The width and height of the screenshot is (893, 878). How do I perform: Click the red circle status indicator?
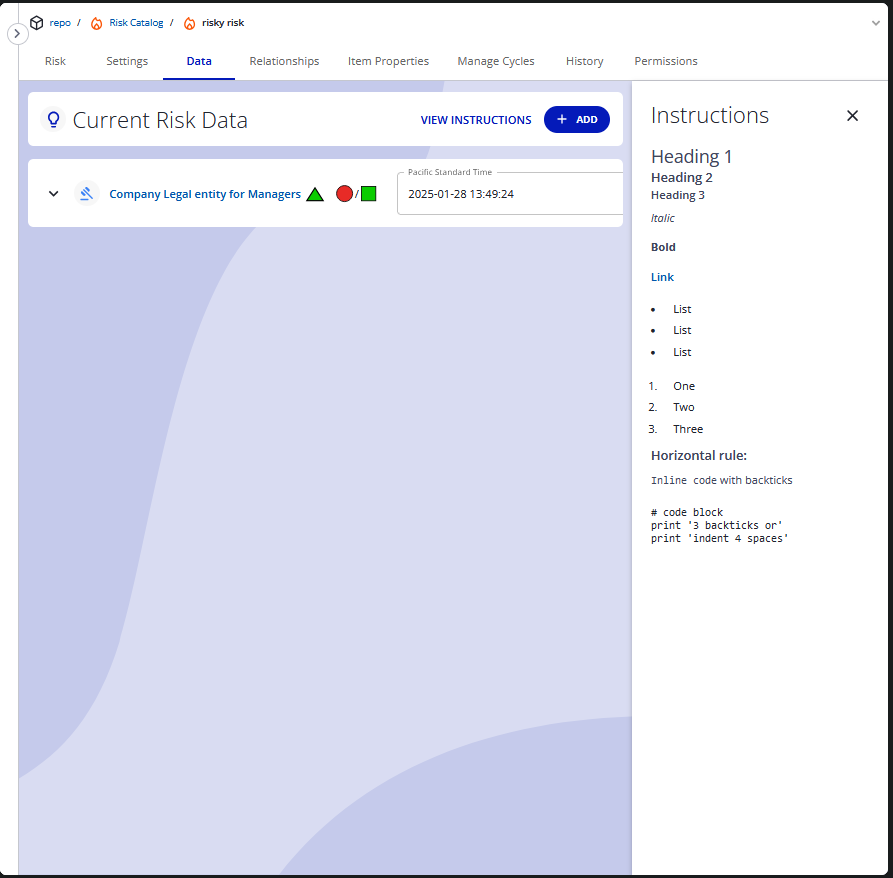point(344,194)
